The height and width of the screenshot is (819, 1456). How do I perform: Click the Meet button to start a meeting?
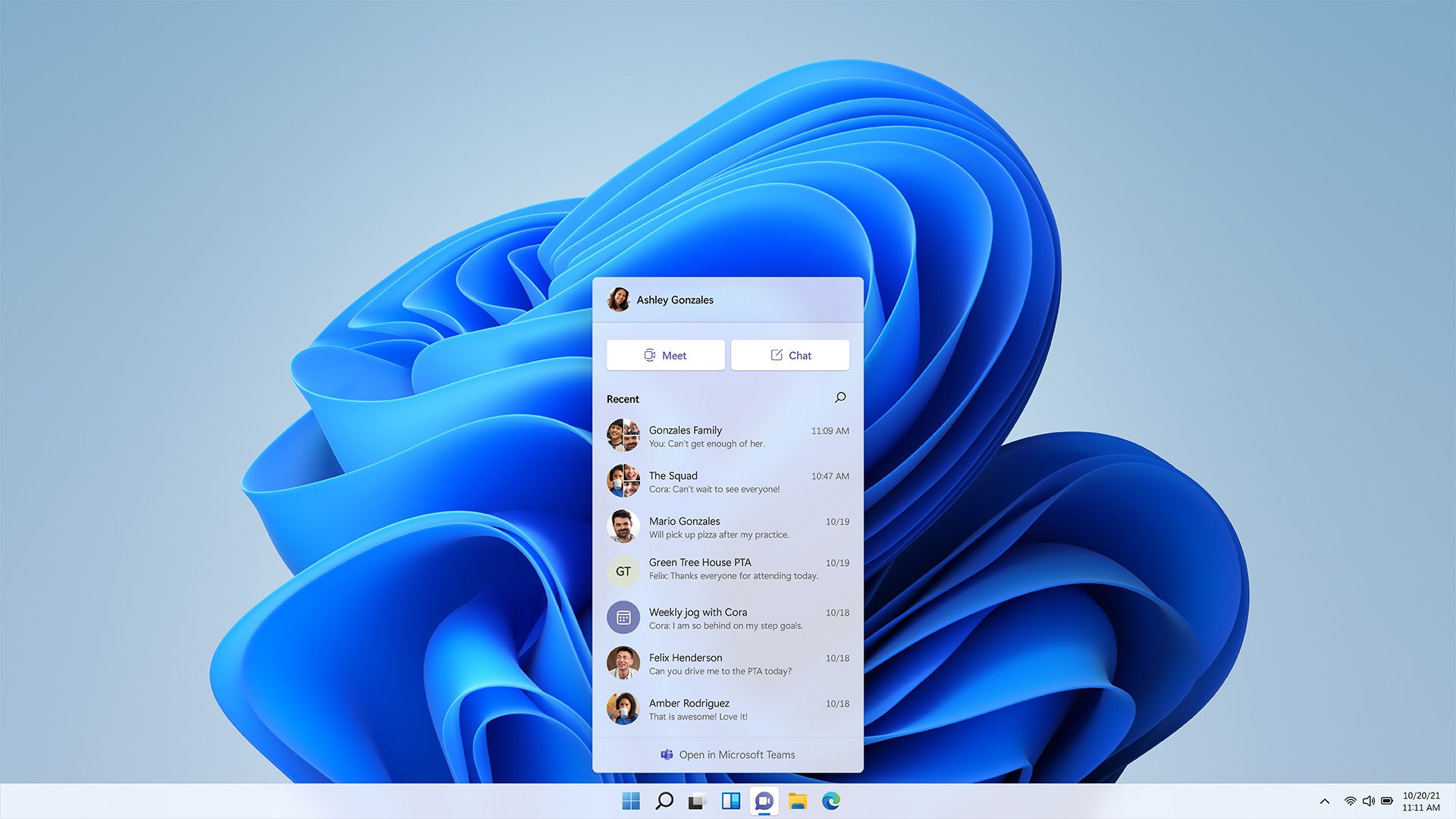pyautogui.click(x=665, y=355)
